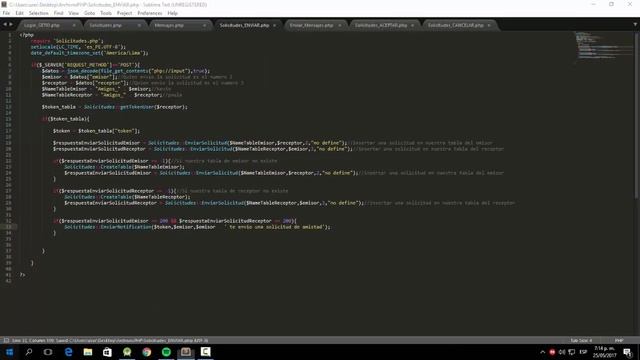Open the Goto menu
640x360 pixels.
coord(89,13)
